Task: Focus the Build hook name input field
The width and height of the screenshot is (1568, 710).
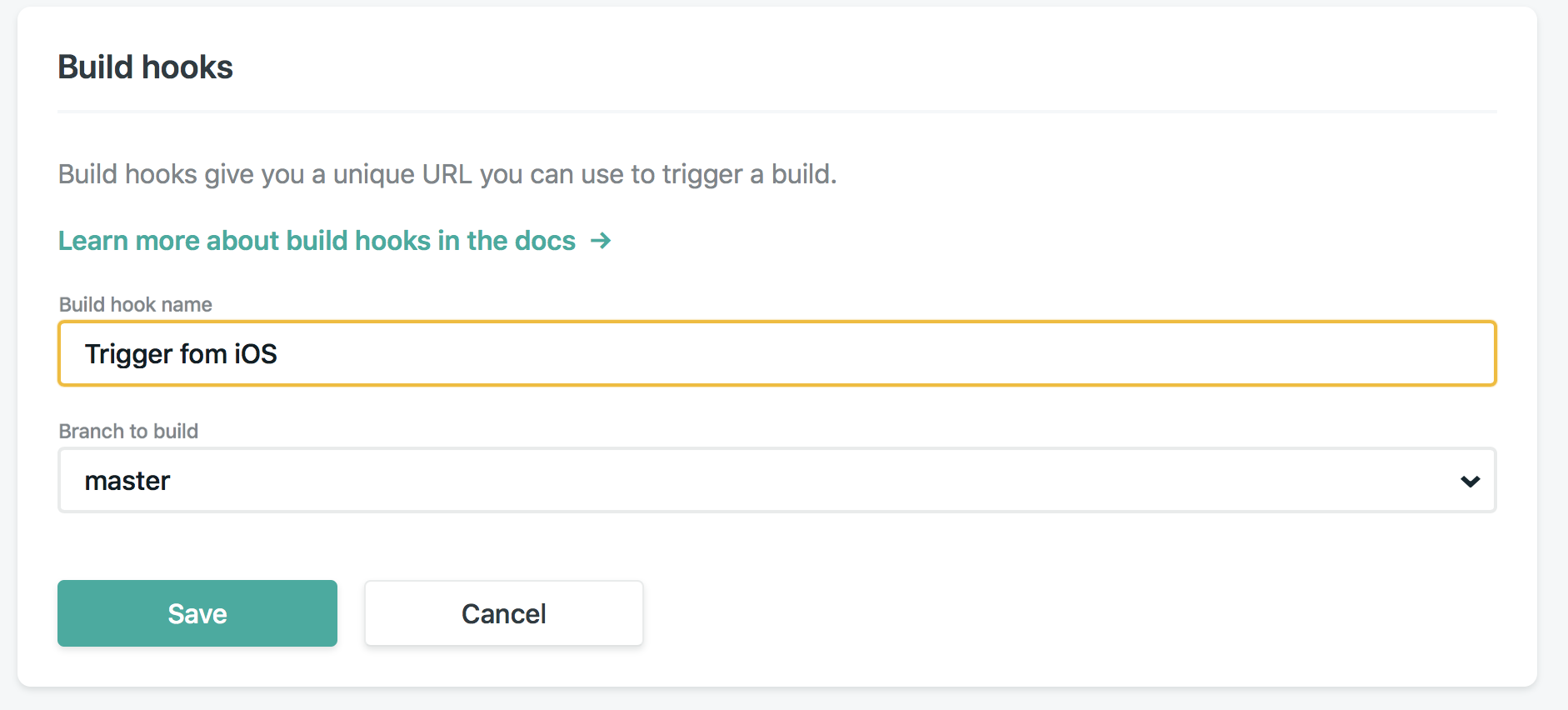Action: 775,353
